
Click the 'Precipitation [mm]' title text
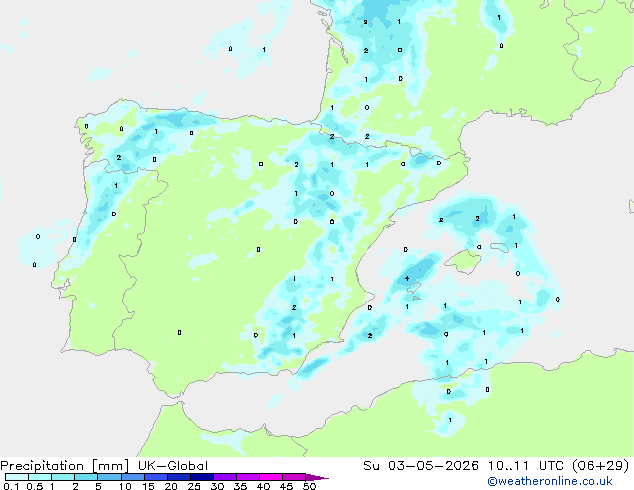[x=65, y=466]
